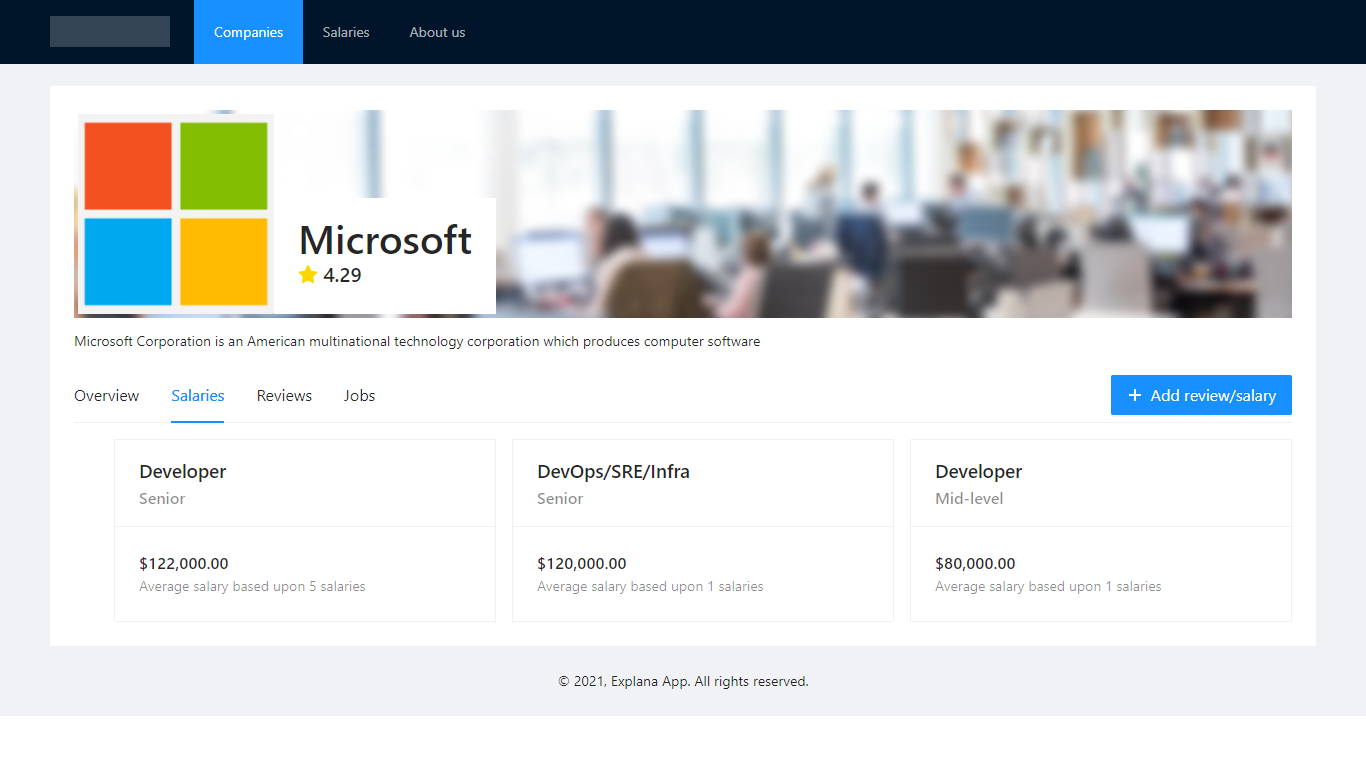Image resolution: width=1366 pixels, height=768 pixels.
Task: Click the Microsoft four-color logo image
Action: coord(175,213)
